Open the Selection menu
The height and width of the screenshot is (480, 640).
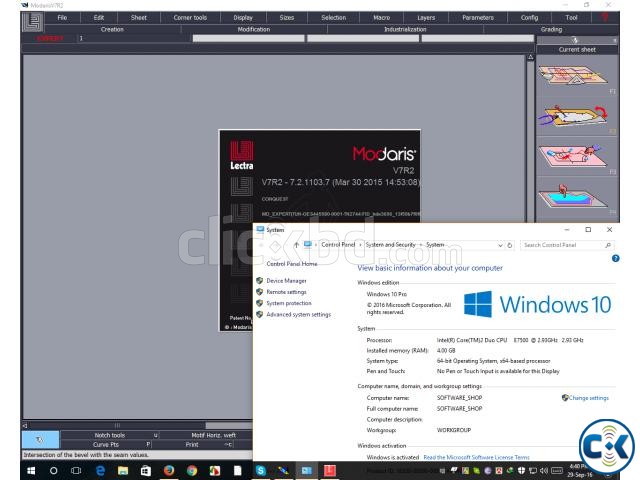(333, 18)
